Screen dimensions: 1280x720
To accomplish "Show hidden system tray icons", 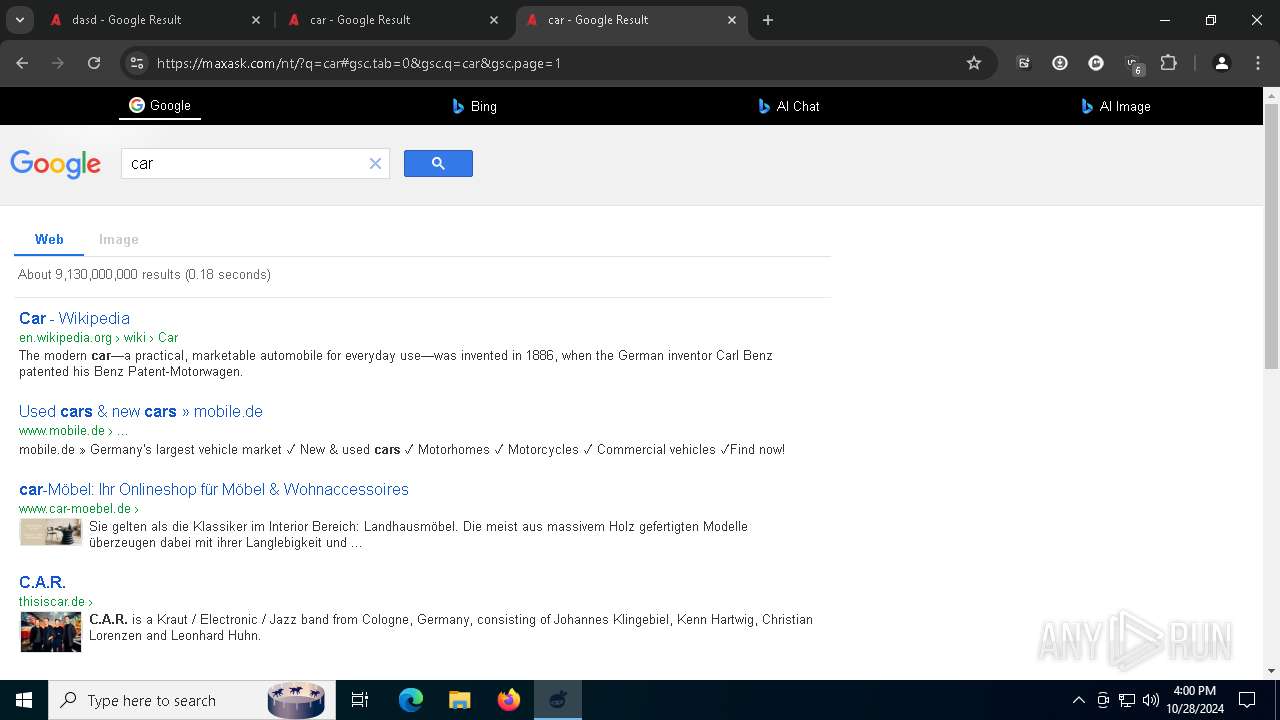I will 1078,700.
